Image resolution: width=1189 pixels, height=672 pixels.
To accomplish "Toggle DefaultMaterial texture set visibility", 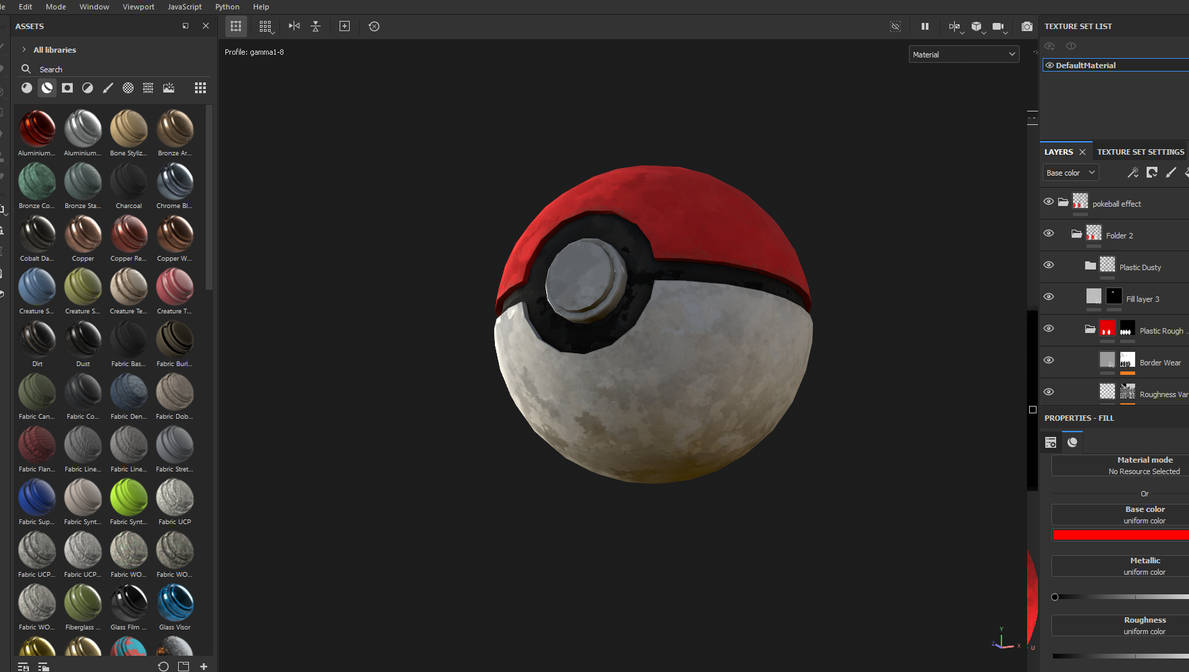I will 1049,65.
